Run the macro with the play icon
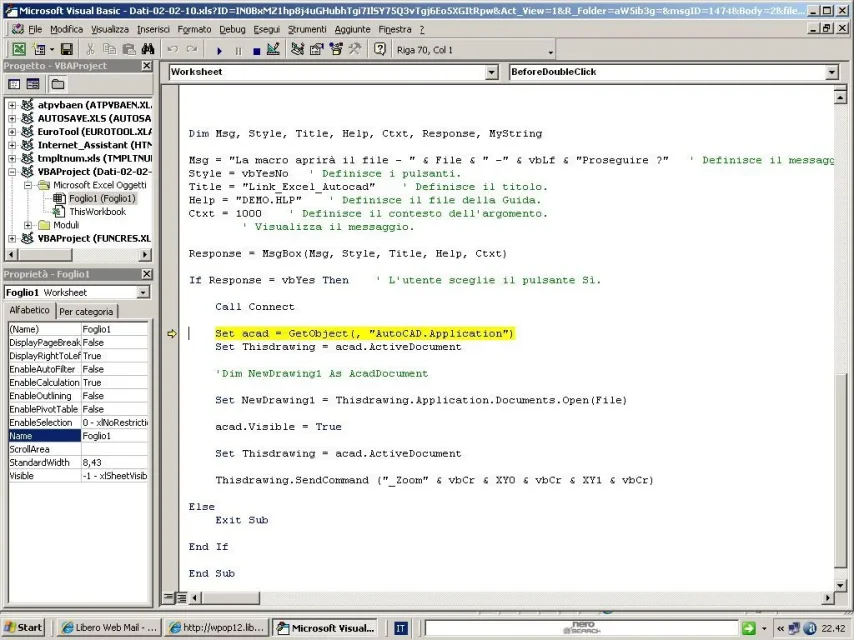Viewport: 854px width, 640px height. click(x=219, y=51)
